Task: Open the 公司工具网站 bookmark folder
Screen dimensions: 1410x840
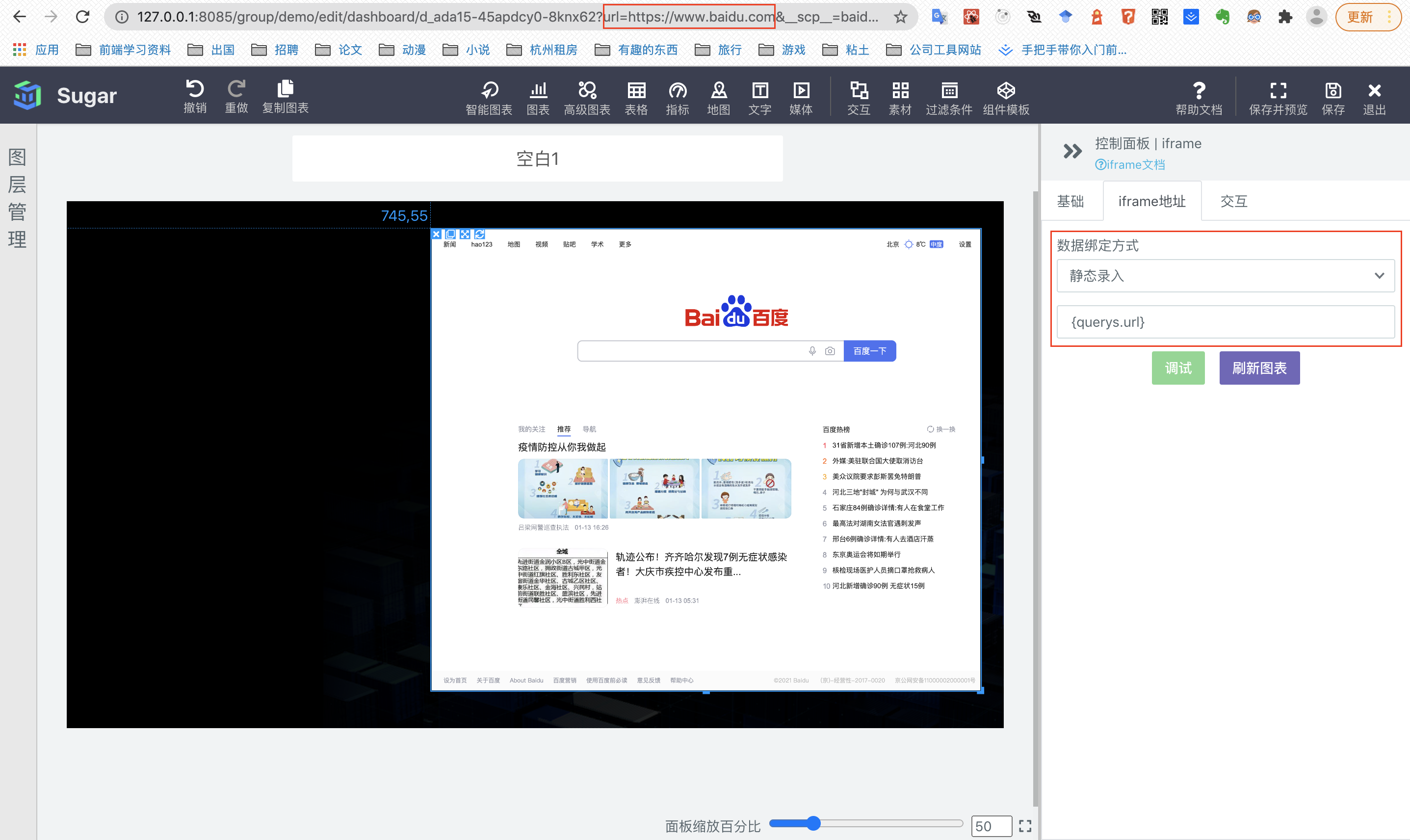Action: tap(934, 50)
